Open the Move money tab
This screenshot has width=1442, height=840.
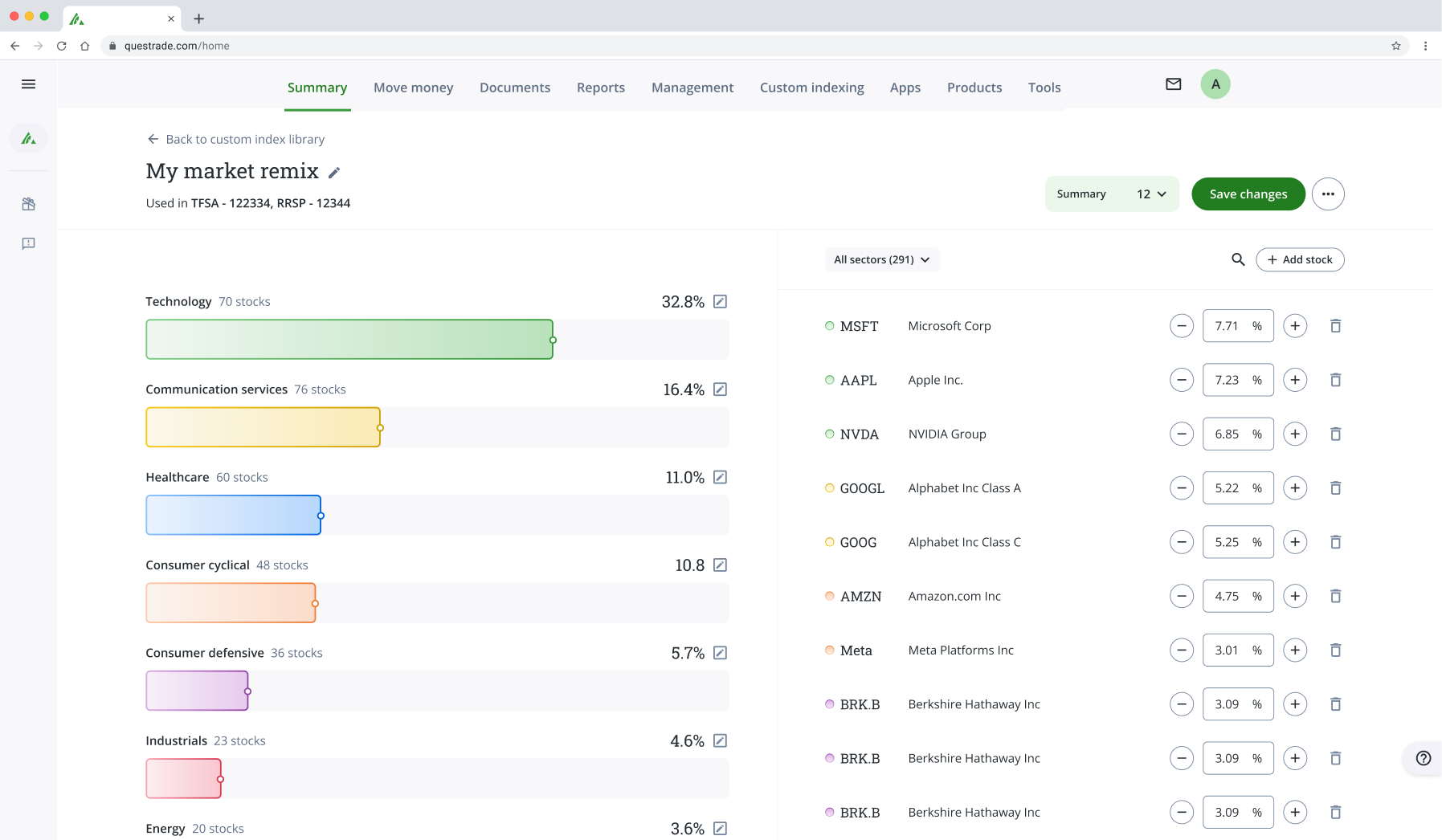(x=414, y=88)
